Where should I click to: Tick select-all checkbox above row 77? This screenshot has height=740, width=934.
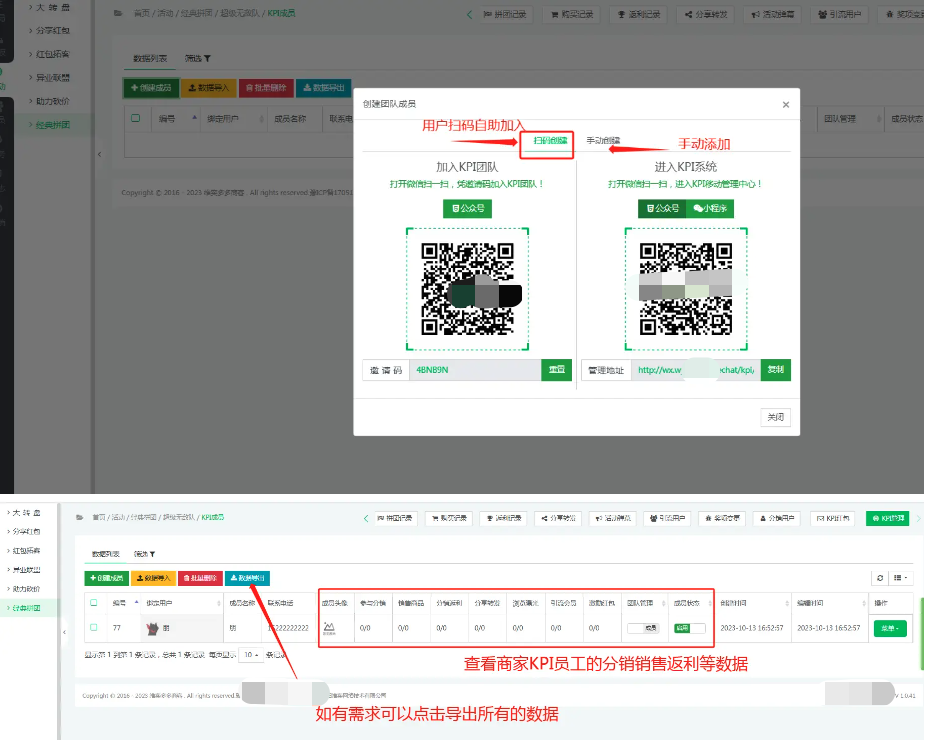tap(94, 602)
